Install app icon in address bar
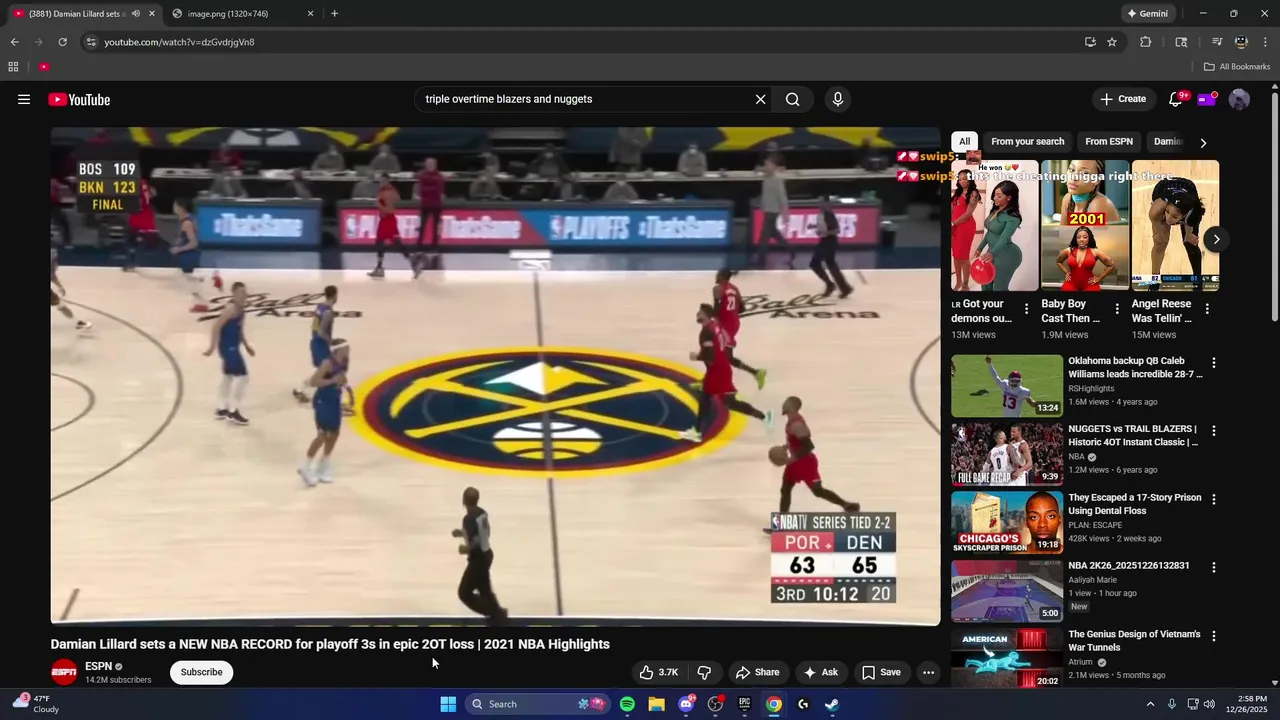Image resolution: width=1280 pixels, height=720 pixels. [x=1090, y=42]
